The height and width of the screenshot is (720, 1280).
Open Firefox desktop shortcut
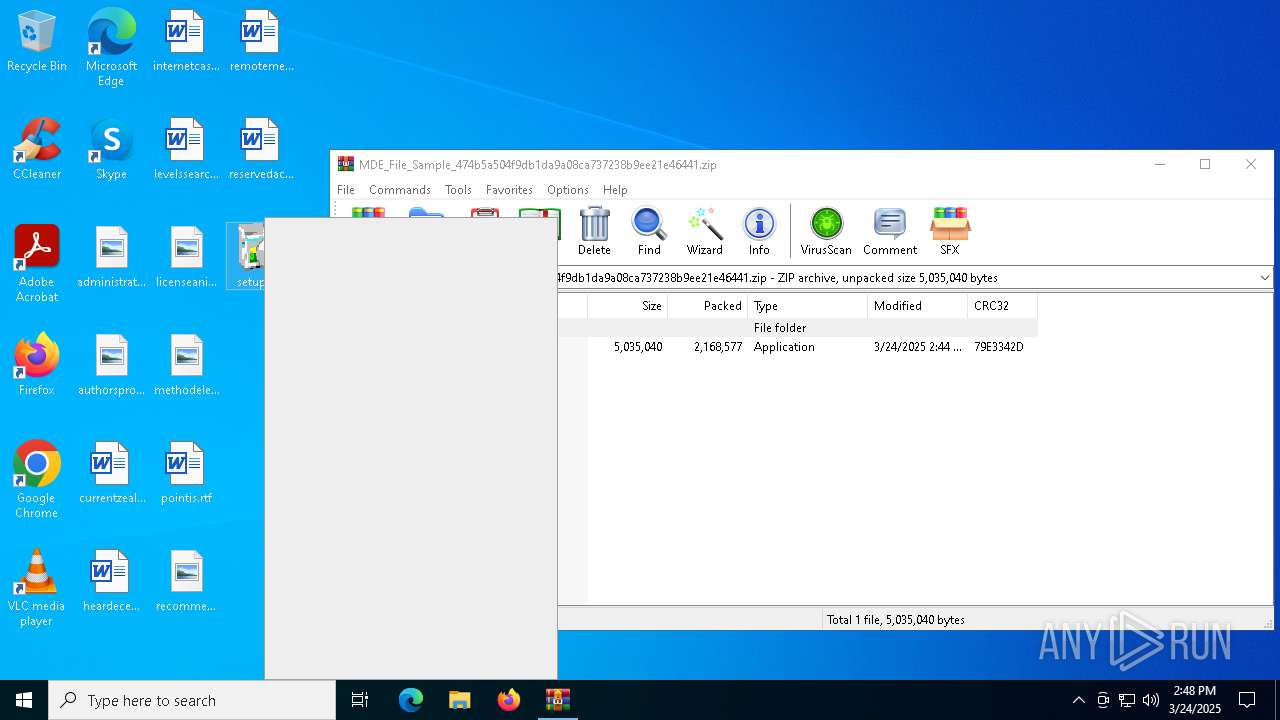tap(37, 366)
